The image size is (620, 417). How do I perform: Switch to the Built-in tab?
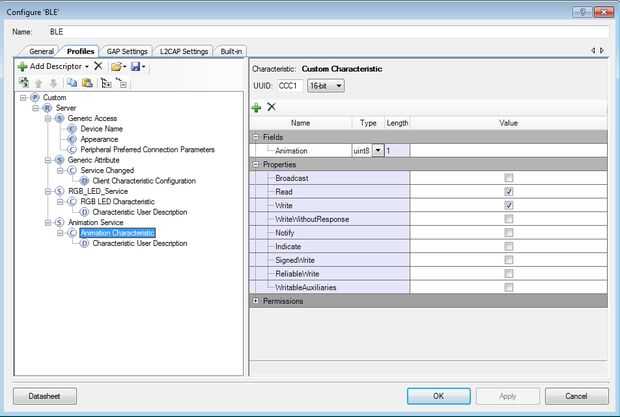coord(231,51)
